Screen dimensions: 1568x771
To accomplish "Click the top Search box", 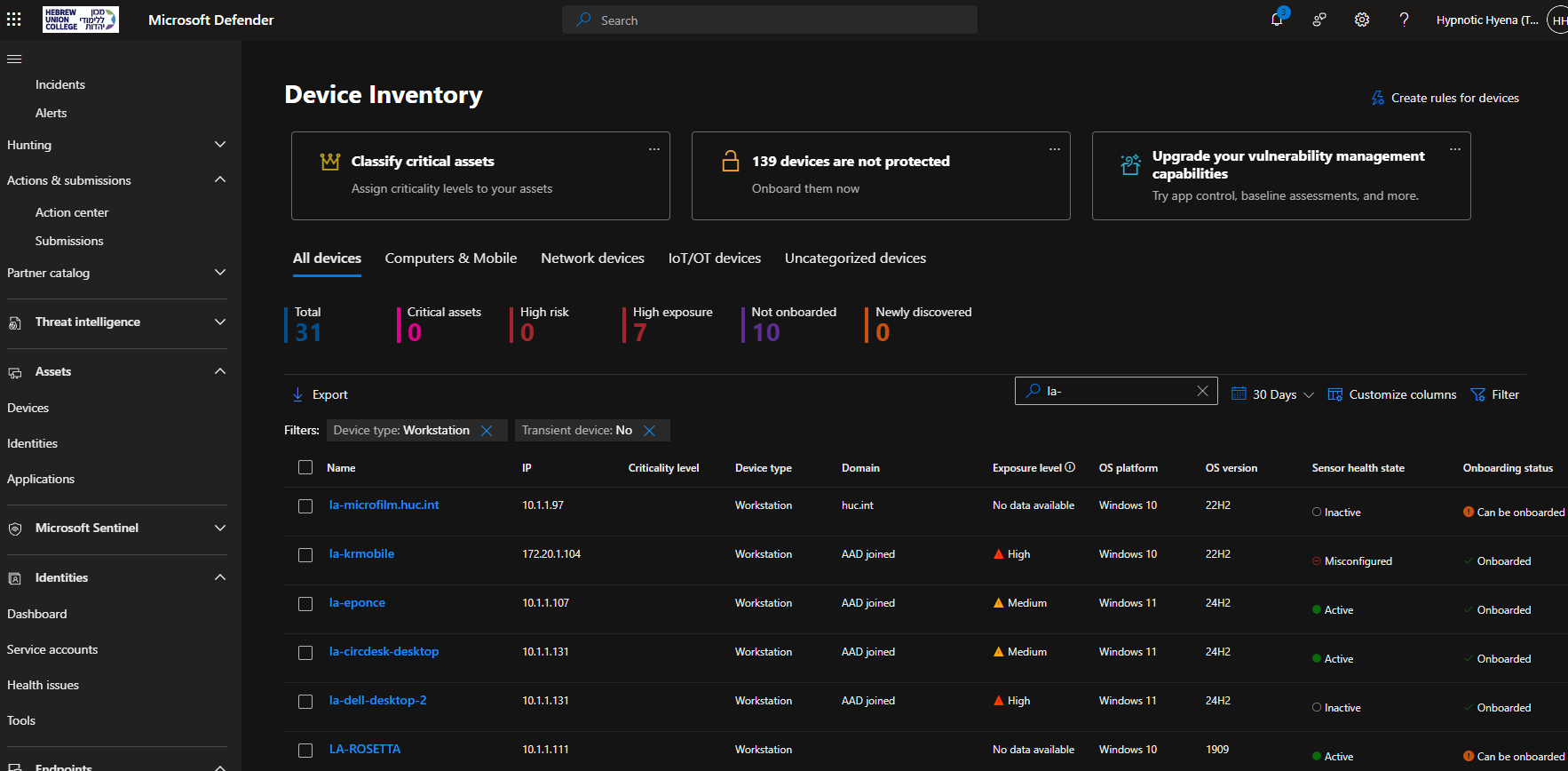I will click(x=769, y=20).
